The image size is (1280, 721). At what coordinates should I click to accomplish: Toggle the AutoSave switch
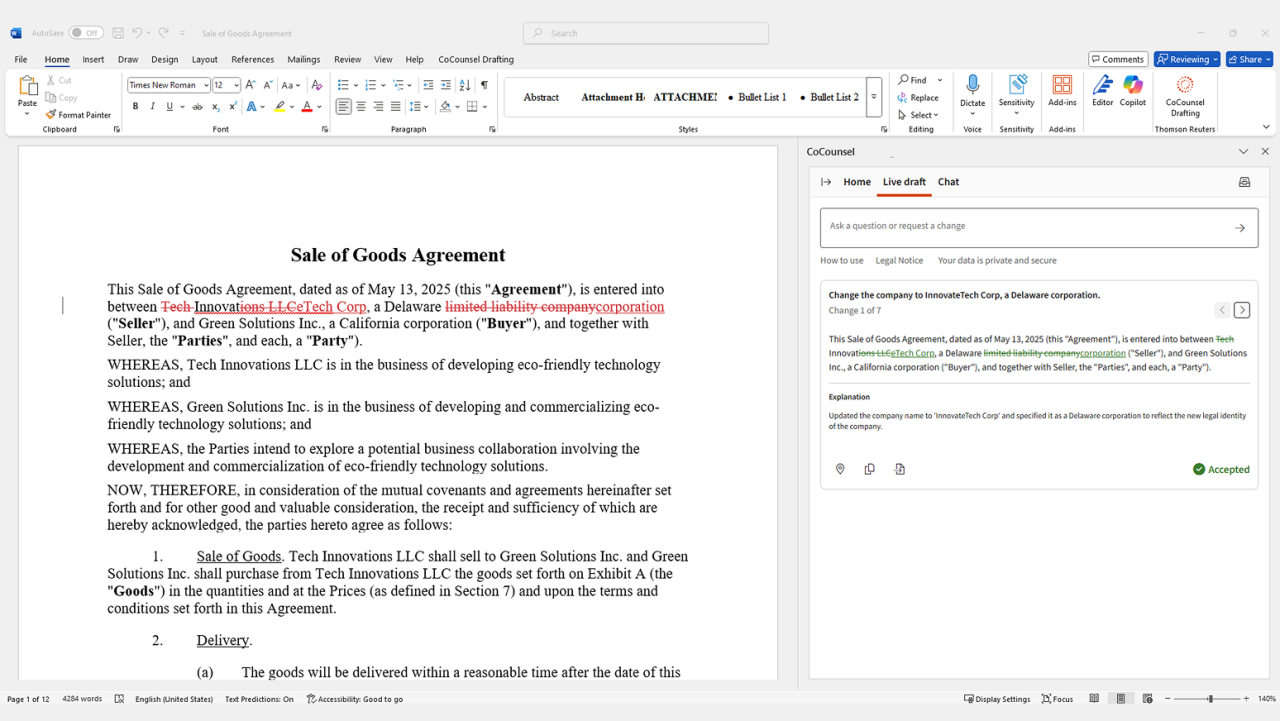[86, 33]
